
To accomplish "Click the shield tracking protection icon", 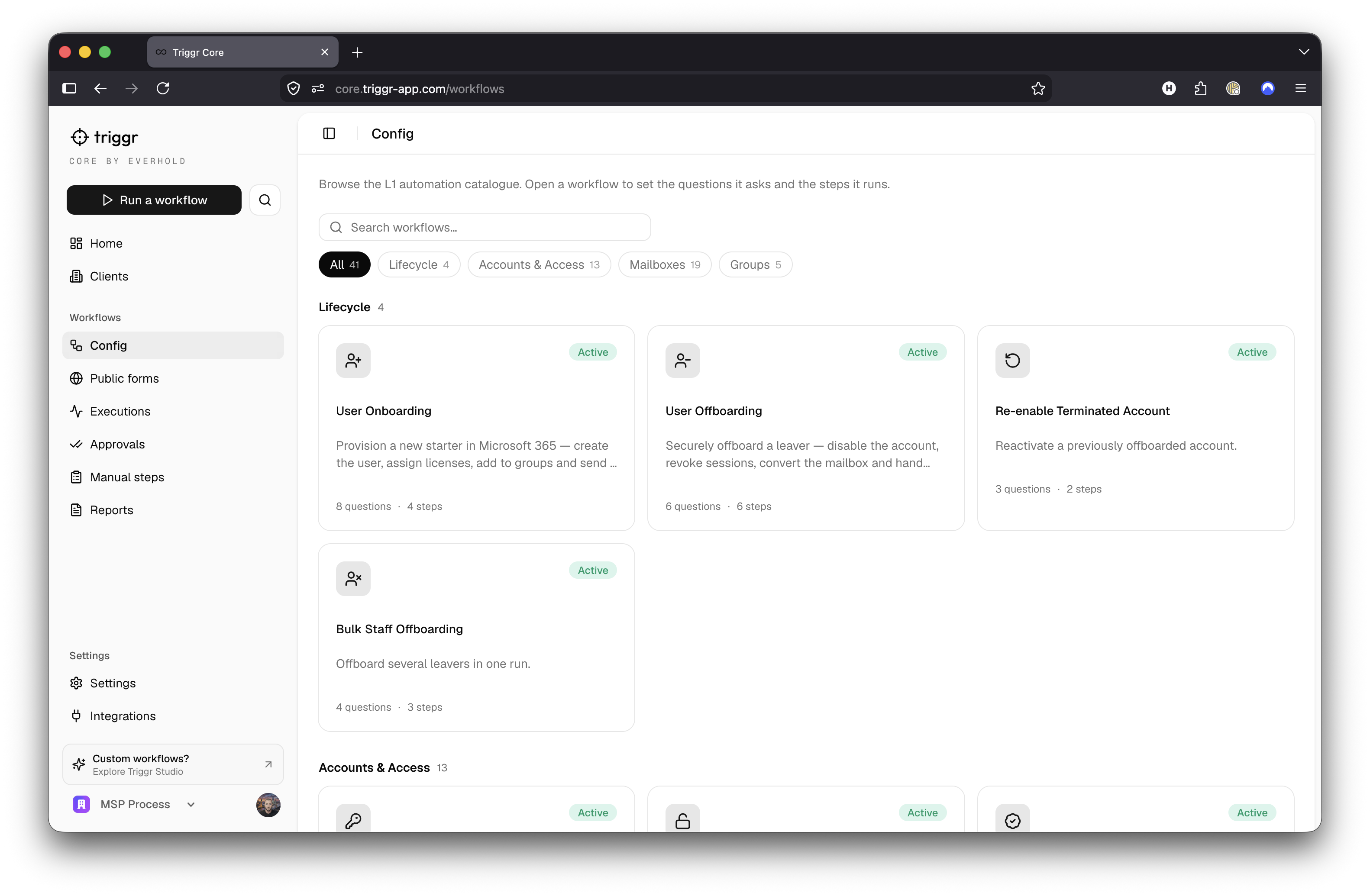I will (x=294, y=89).
